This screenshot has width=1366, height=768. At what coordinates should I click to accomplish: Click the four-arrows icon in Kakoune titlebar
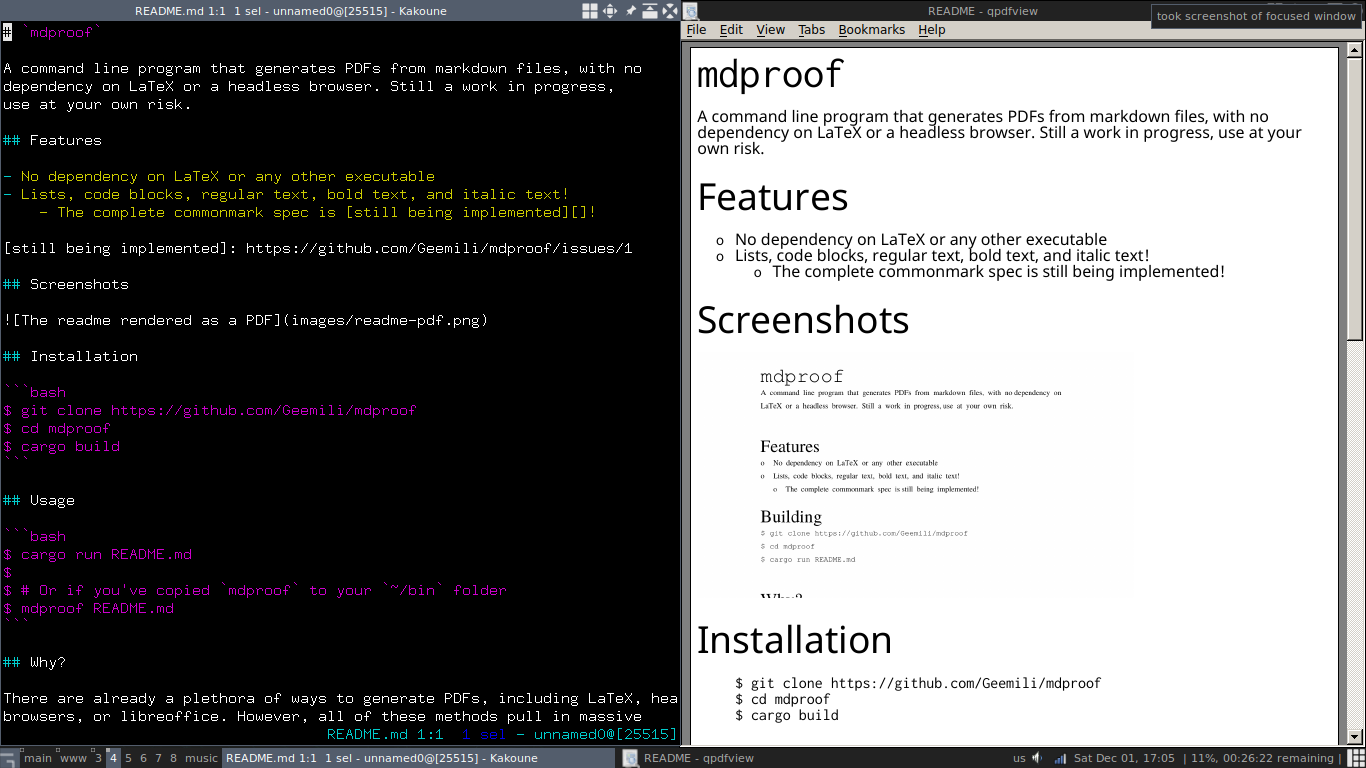pyautogui.click(x=670, y=11)
